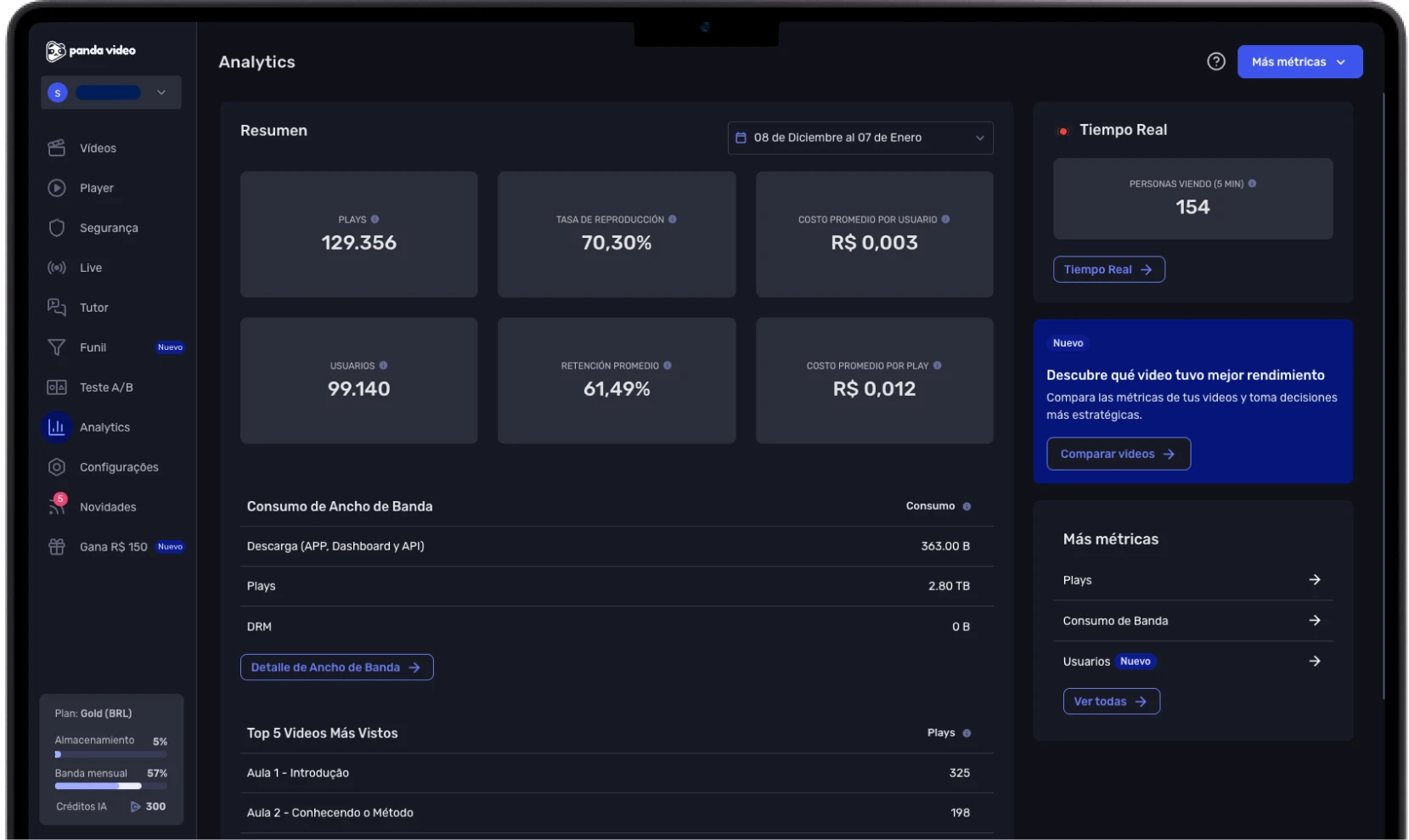Click the PLAYS 129.356 card
This screenshot has width=1409, height=840.
tap(358, 234)
